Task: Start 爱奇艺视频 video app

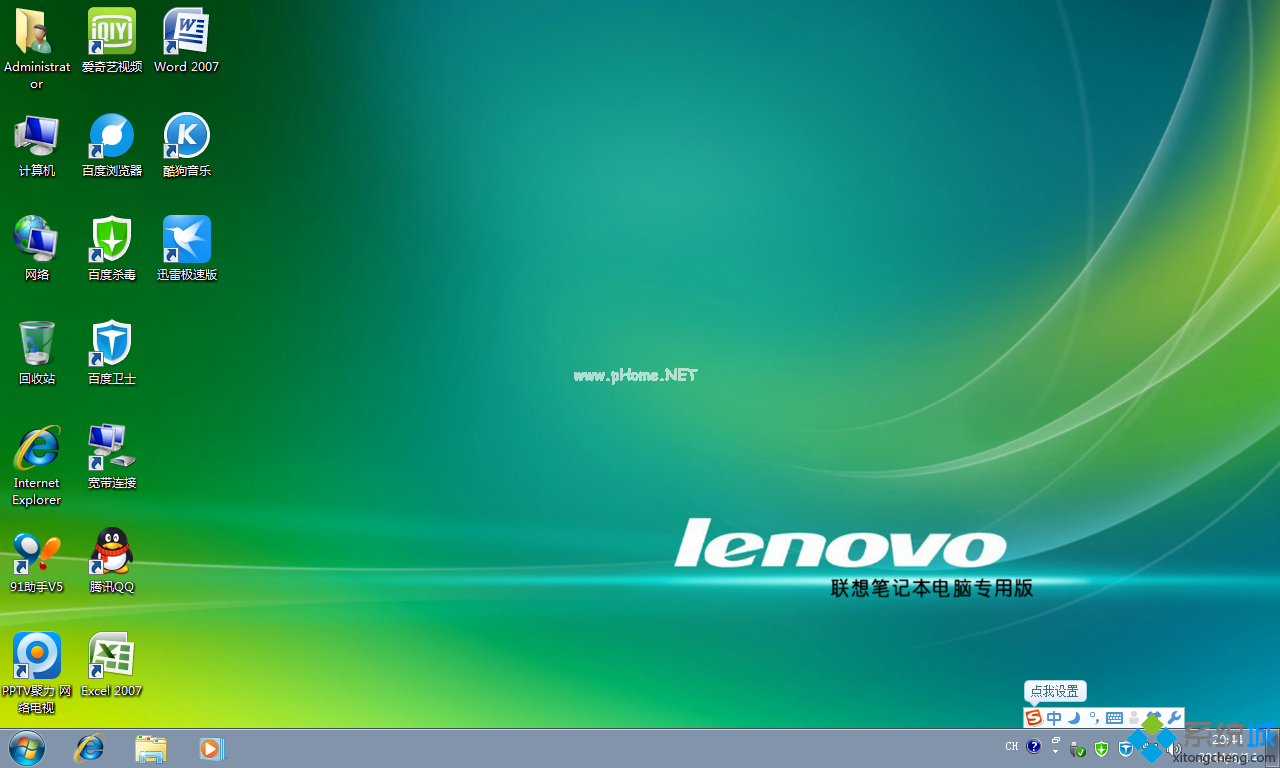Action: (x=111, y=32)
